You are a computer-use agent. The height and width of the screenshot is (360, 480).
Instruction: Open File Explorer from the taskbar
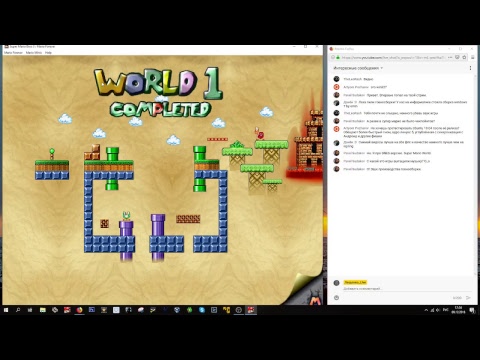[43, 310]
